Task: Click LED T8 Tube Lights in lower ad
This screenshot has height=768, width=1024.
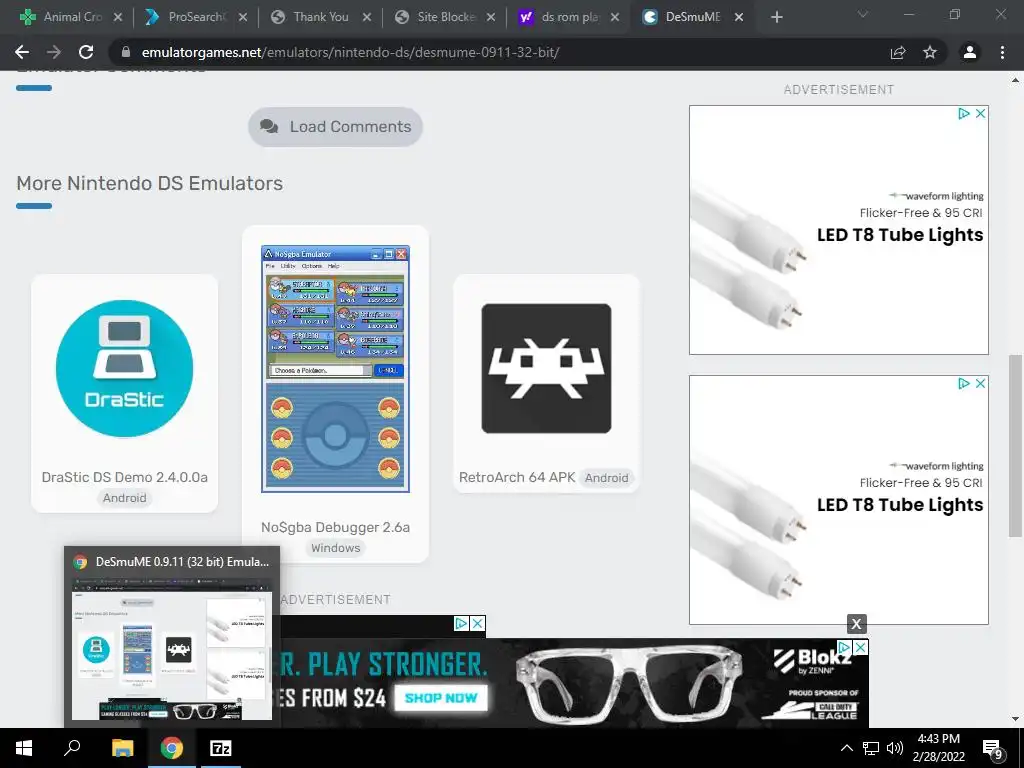Action: pos(900,505)
